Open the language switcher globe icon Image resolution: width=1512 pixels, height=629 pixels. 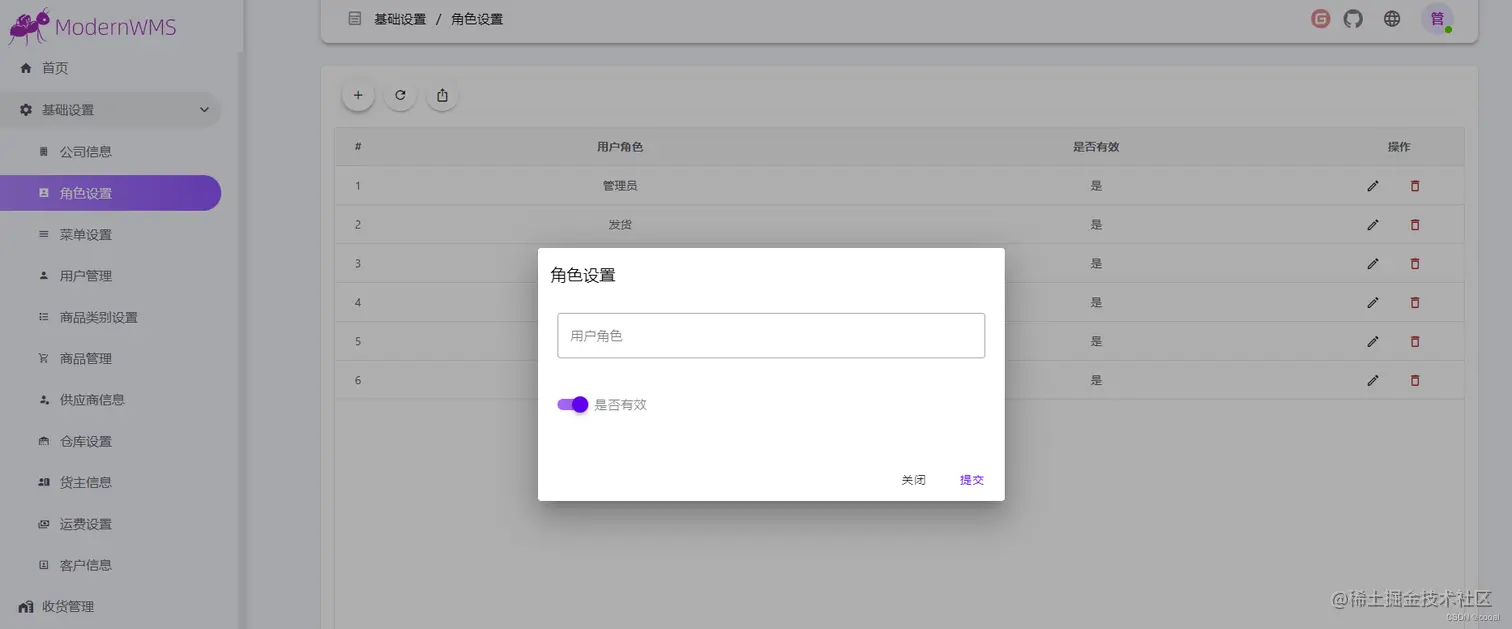pos(1391,18)
